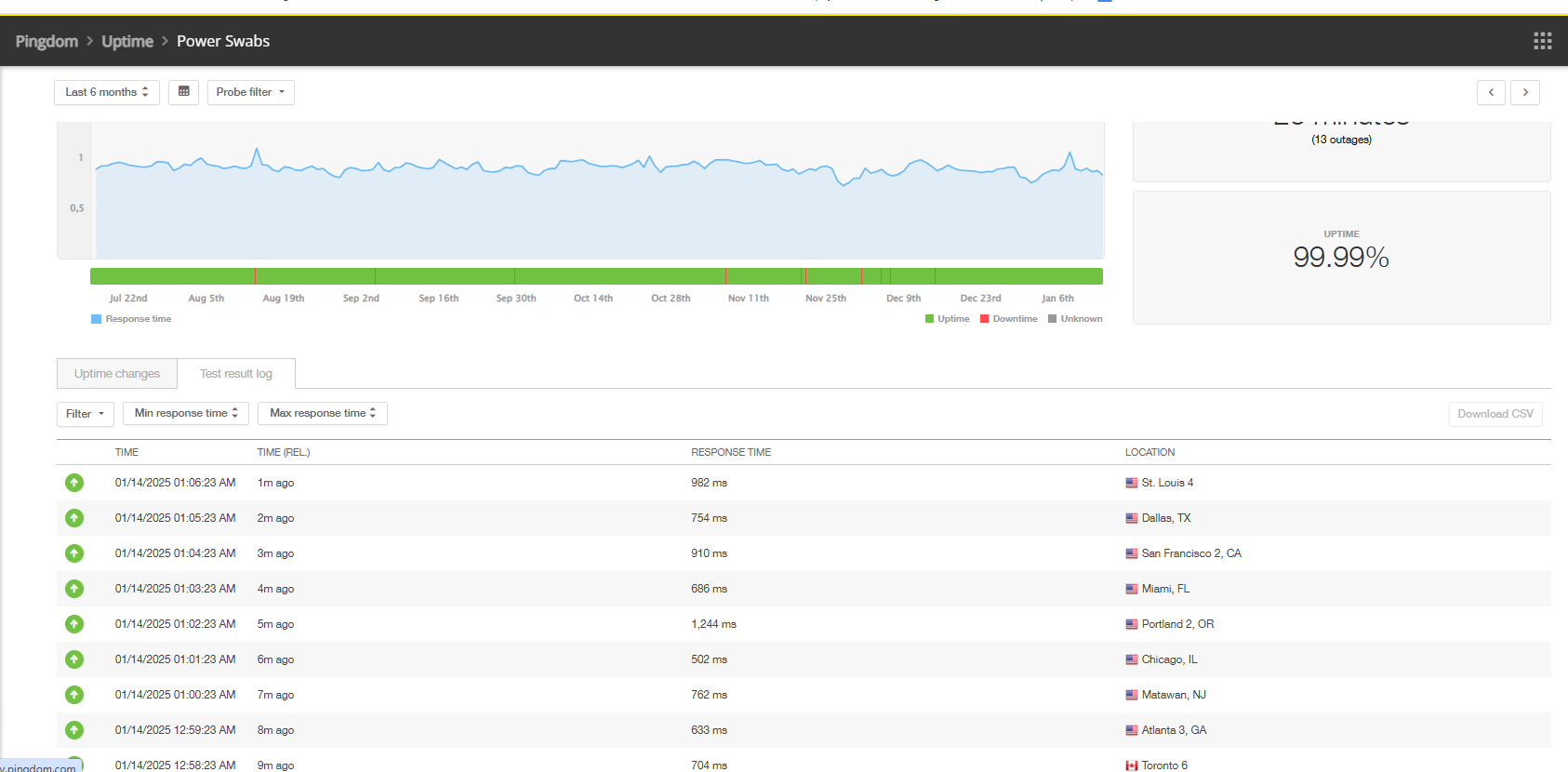This screenshot has height=772, width=1568.
Task: Click the up status icon for Dallas, TX
Action: point(74,518)
